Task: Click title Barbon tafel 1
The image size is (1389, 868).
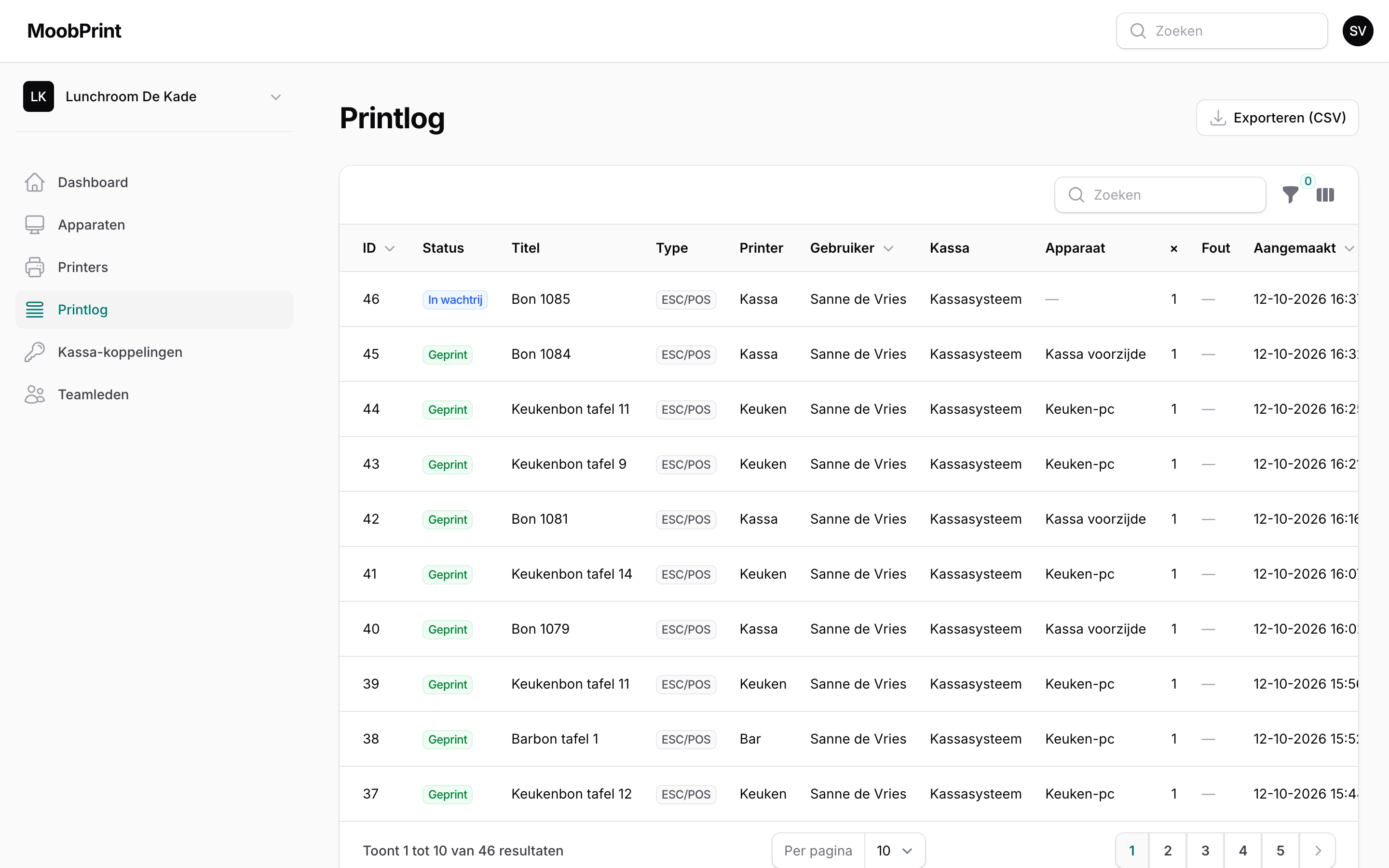Action: pyautogui.click(x=555, y=739)
